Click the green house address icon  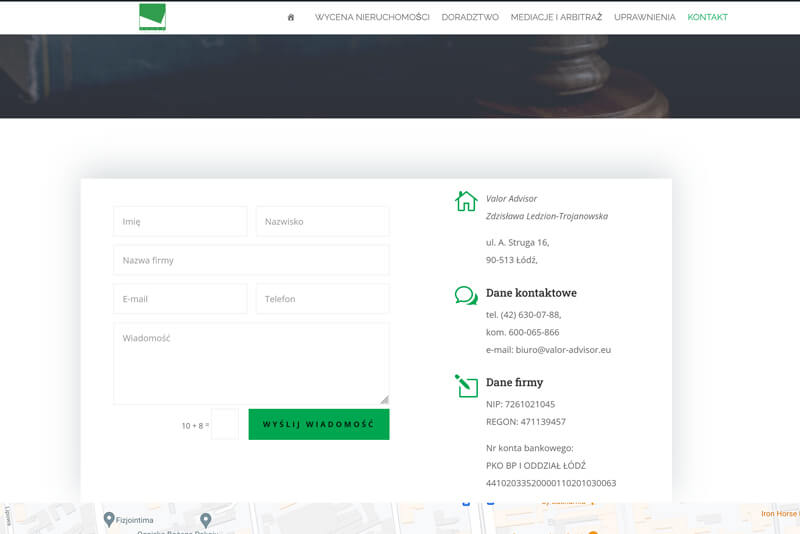pyautogui.click(x=466, y=201)
